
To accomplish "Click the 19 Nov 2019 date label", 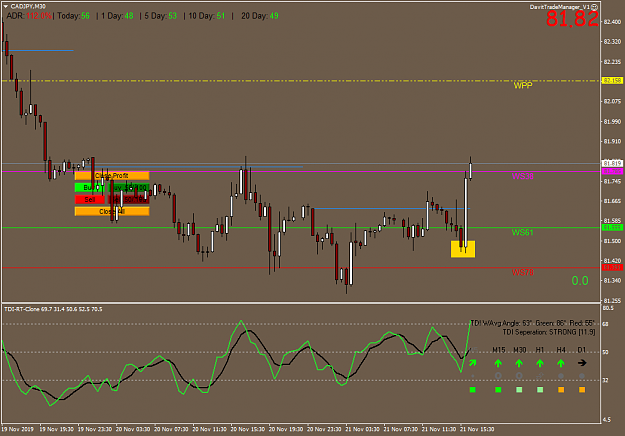I will (x=17, y=429).
